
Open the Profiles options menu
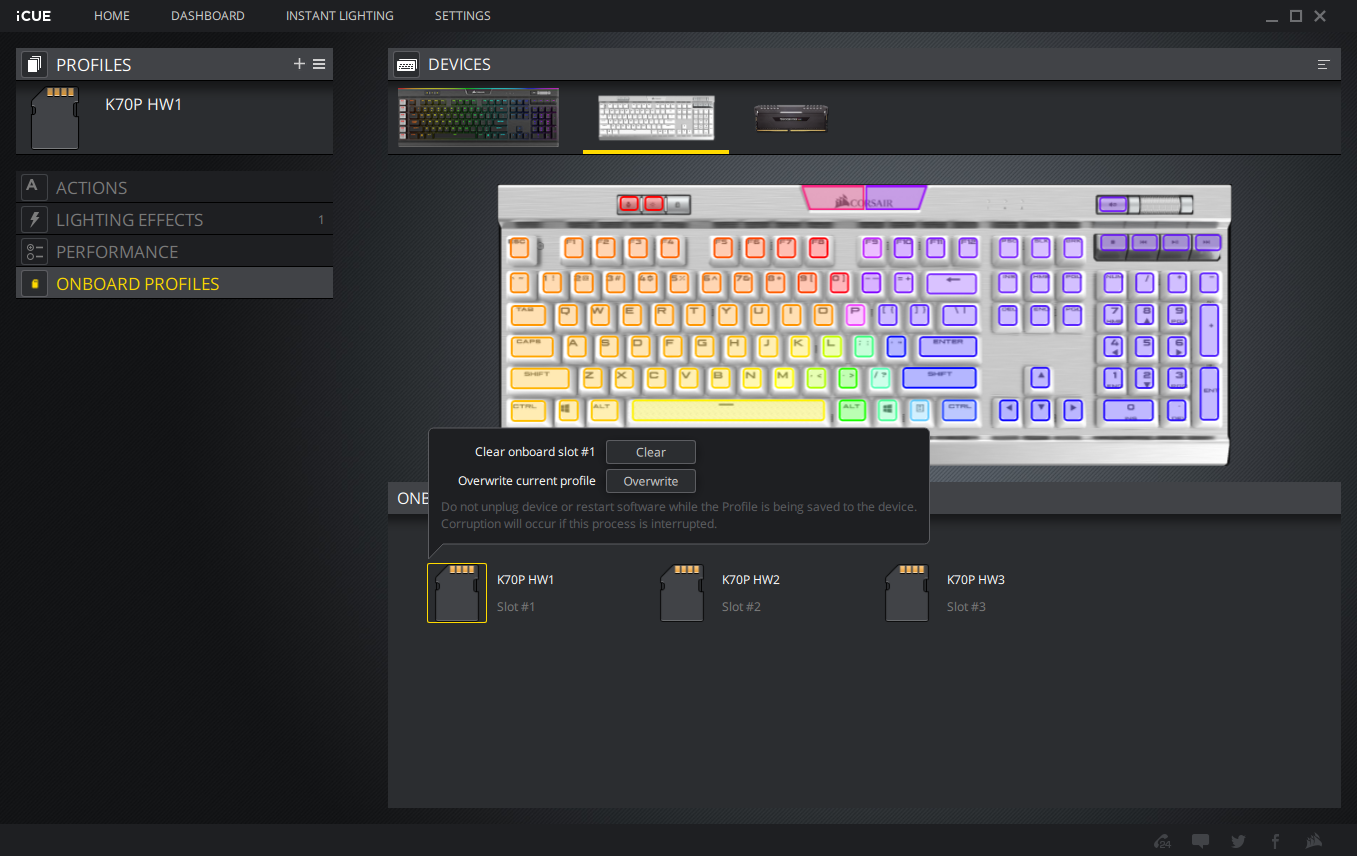[x=319, y=64]
